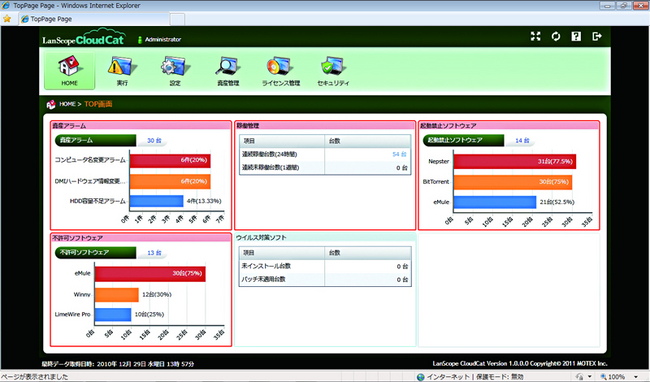Click the red コンピュータ名変更アラーム bar
This screenshot has height=382, width=650.
170,161
